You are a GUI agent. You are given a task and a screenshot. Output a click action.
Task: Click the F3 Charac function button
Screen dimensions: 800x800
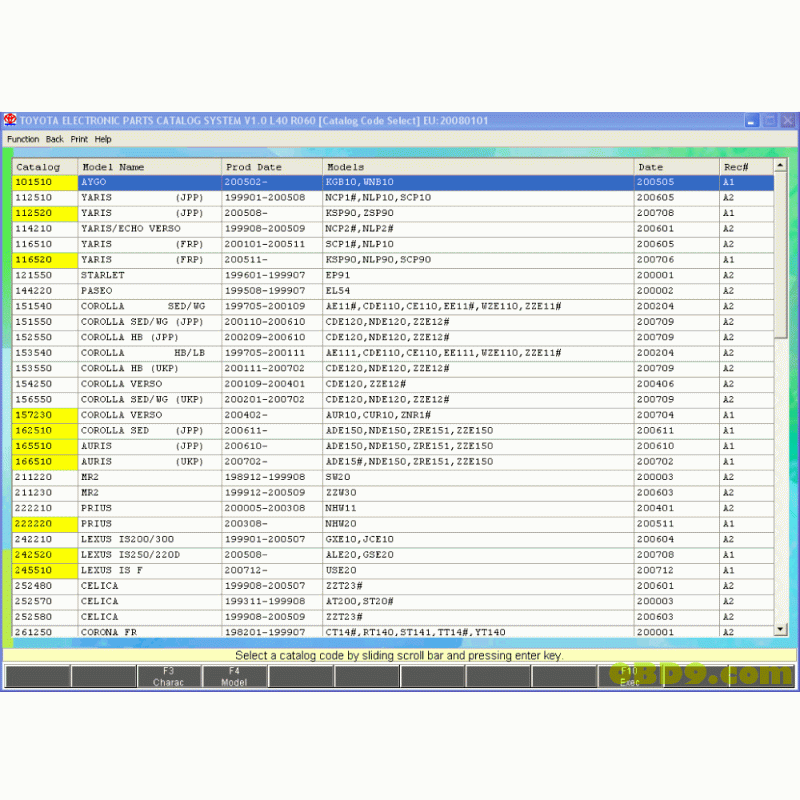pos(168,677)
